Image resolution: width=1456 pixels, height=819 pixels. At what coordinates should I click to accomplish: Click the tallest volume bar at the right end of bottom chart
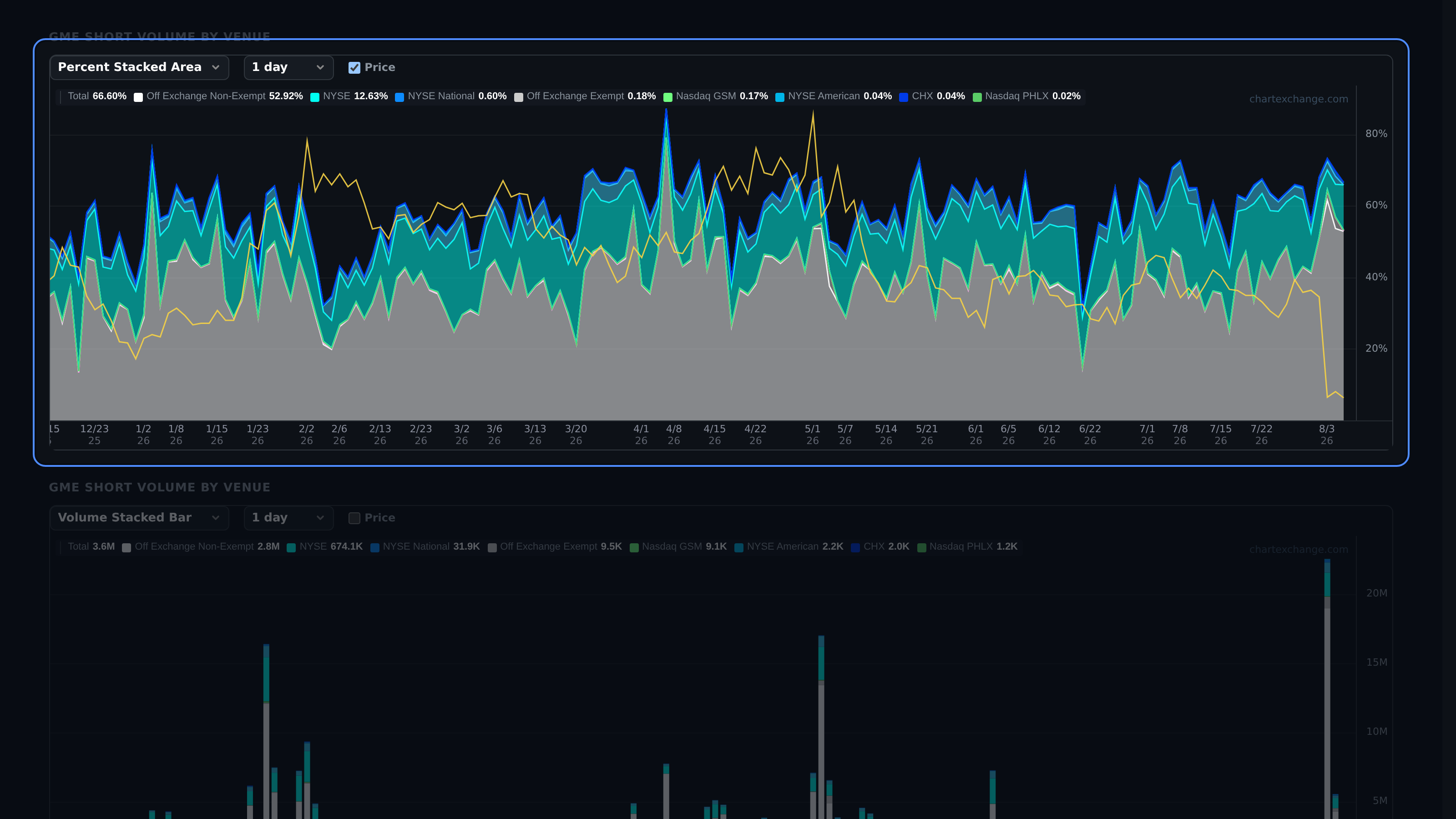[1327, 689]
